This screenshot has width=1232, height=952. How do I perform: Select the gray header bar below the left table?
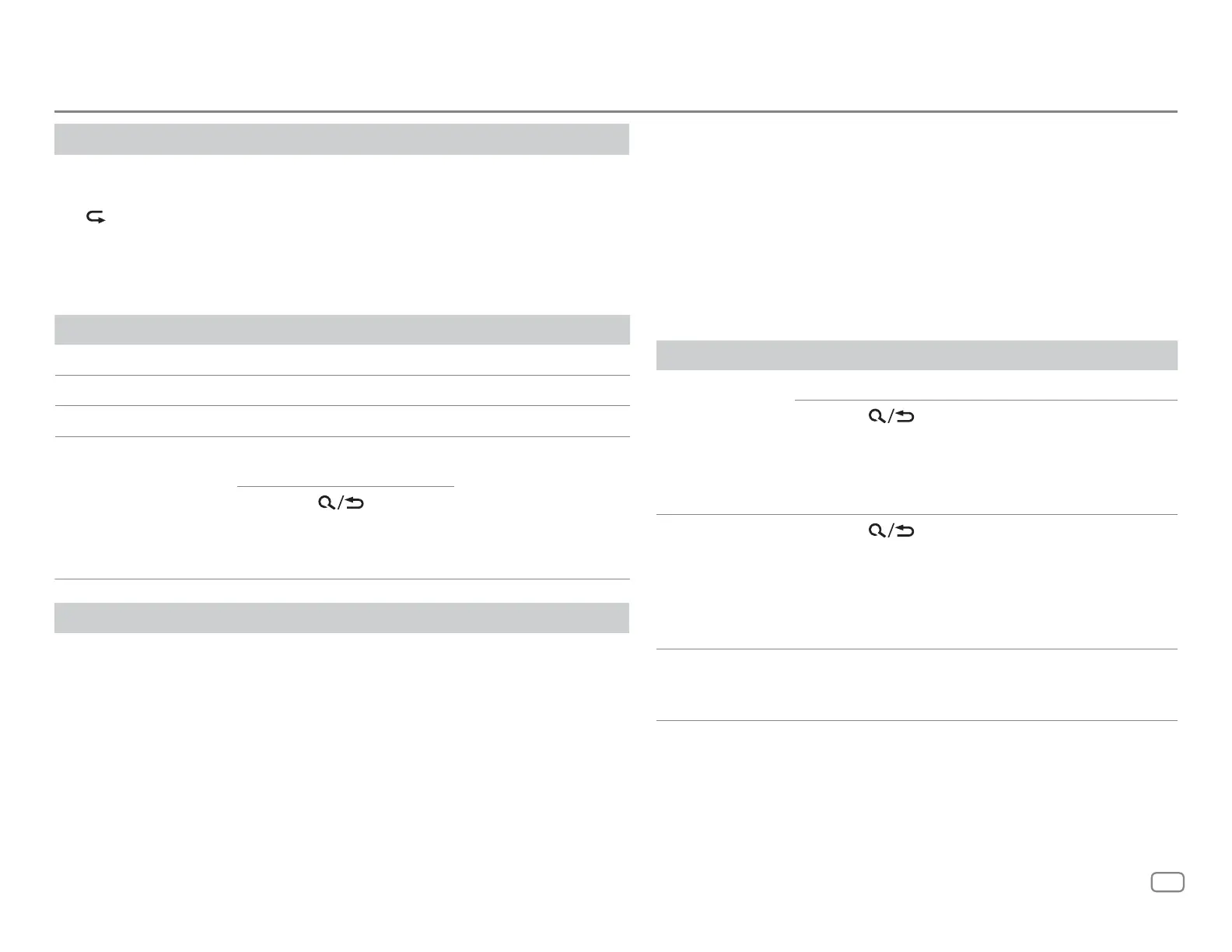tap(341, 618)
